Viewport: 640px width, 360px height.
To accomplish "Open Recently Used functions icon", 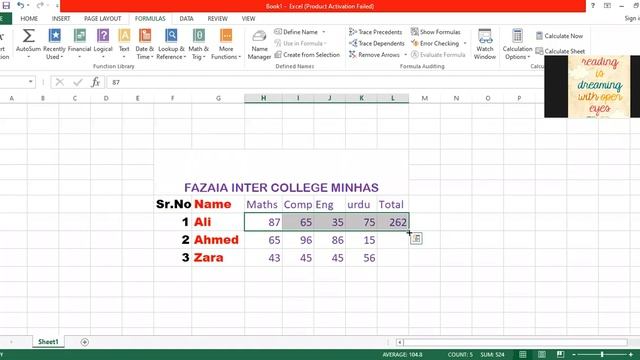I will [x=54, y=36].
